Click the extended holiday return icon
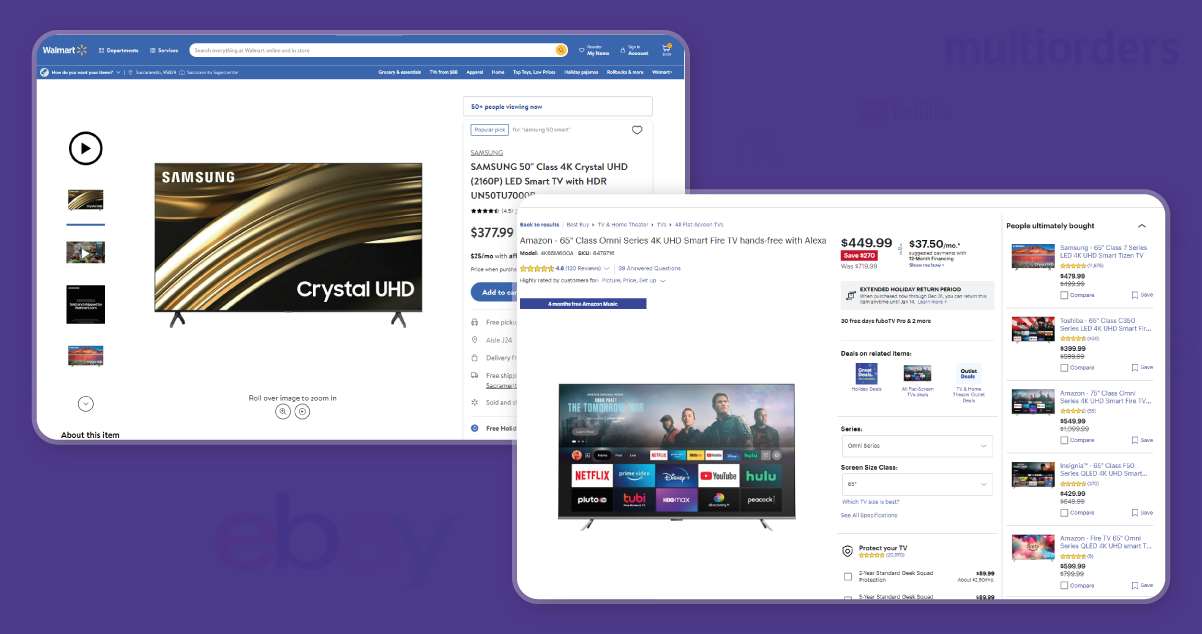The image size is (1202, 634). (851, 295)
